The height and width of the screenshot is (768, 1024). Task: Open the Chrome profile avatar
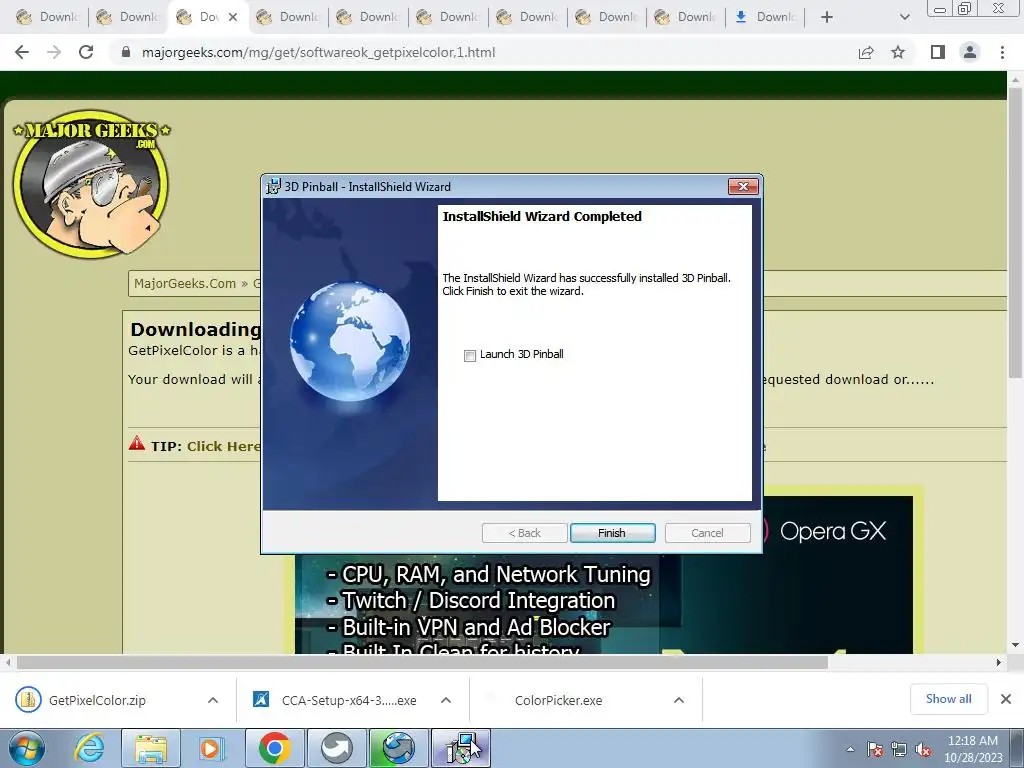970,52
